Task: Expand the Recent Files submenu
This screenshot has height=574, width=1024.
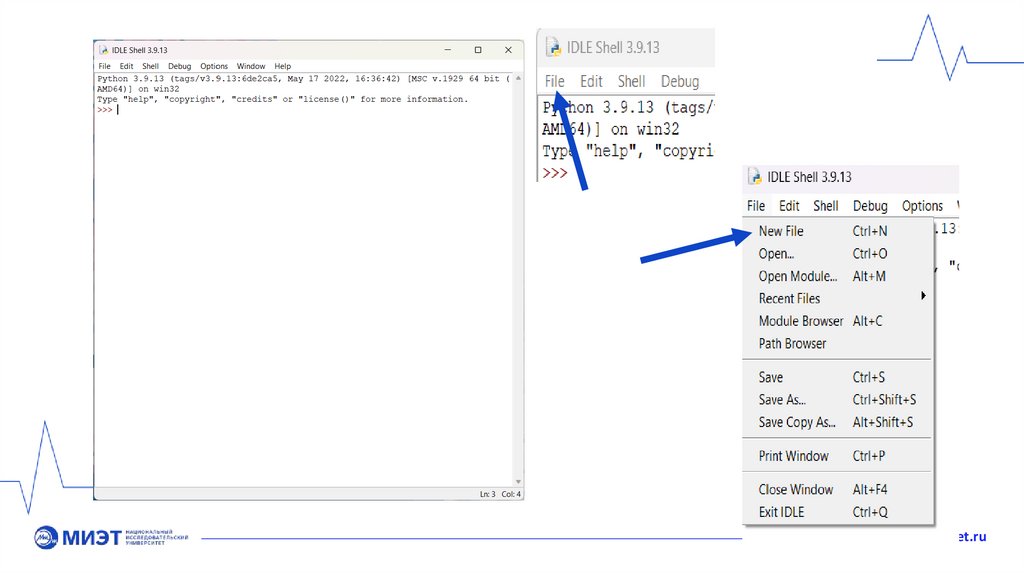Action: click(x=838, y=298)
